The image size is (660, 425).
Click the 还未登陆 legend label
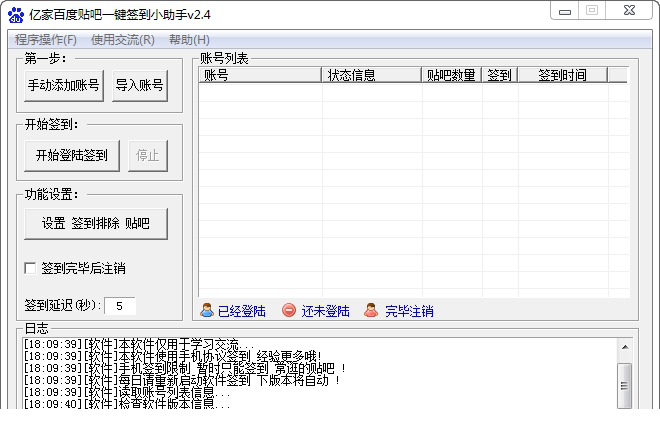click(x=325, y=311)
